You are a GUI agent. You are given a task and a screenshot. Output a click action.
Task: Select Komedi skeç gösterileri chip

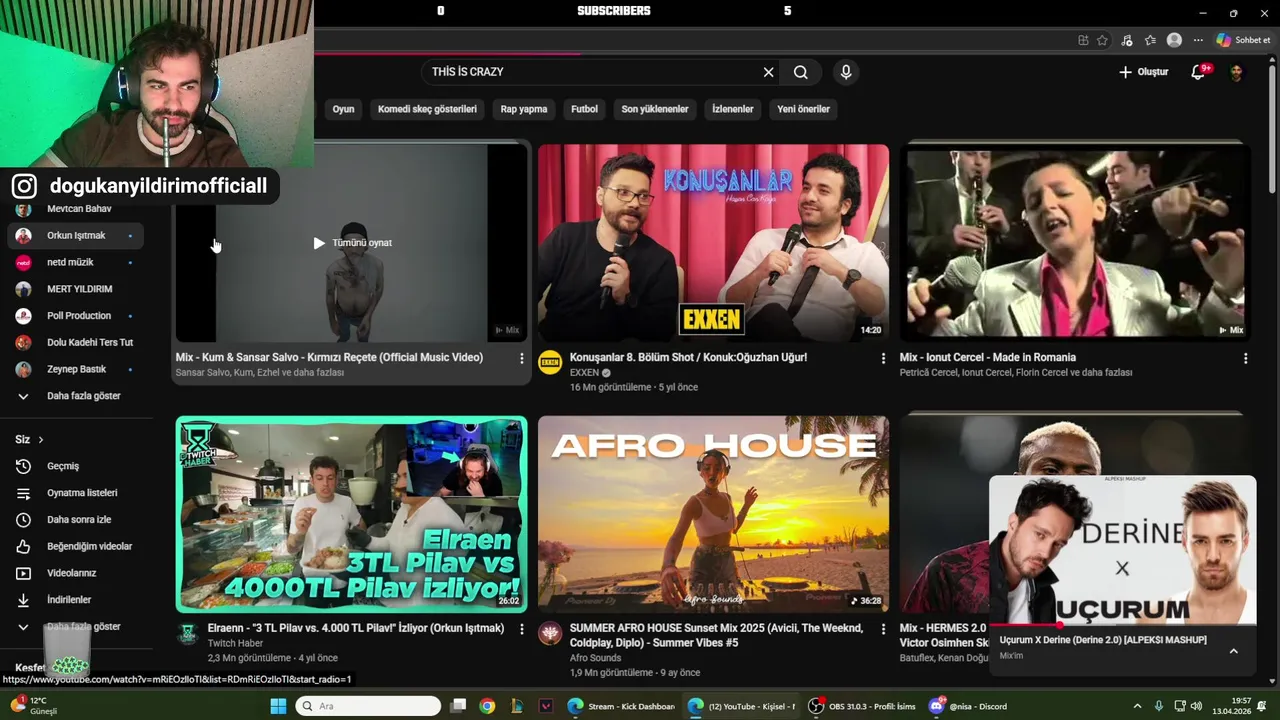coord(427,109)
